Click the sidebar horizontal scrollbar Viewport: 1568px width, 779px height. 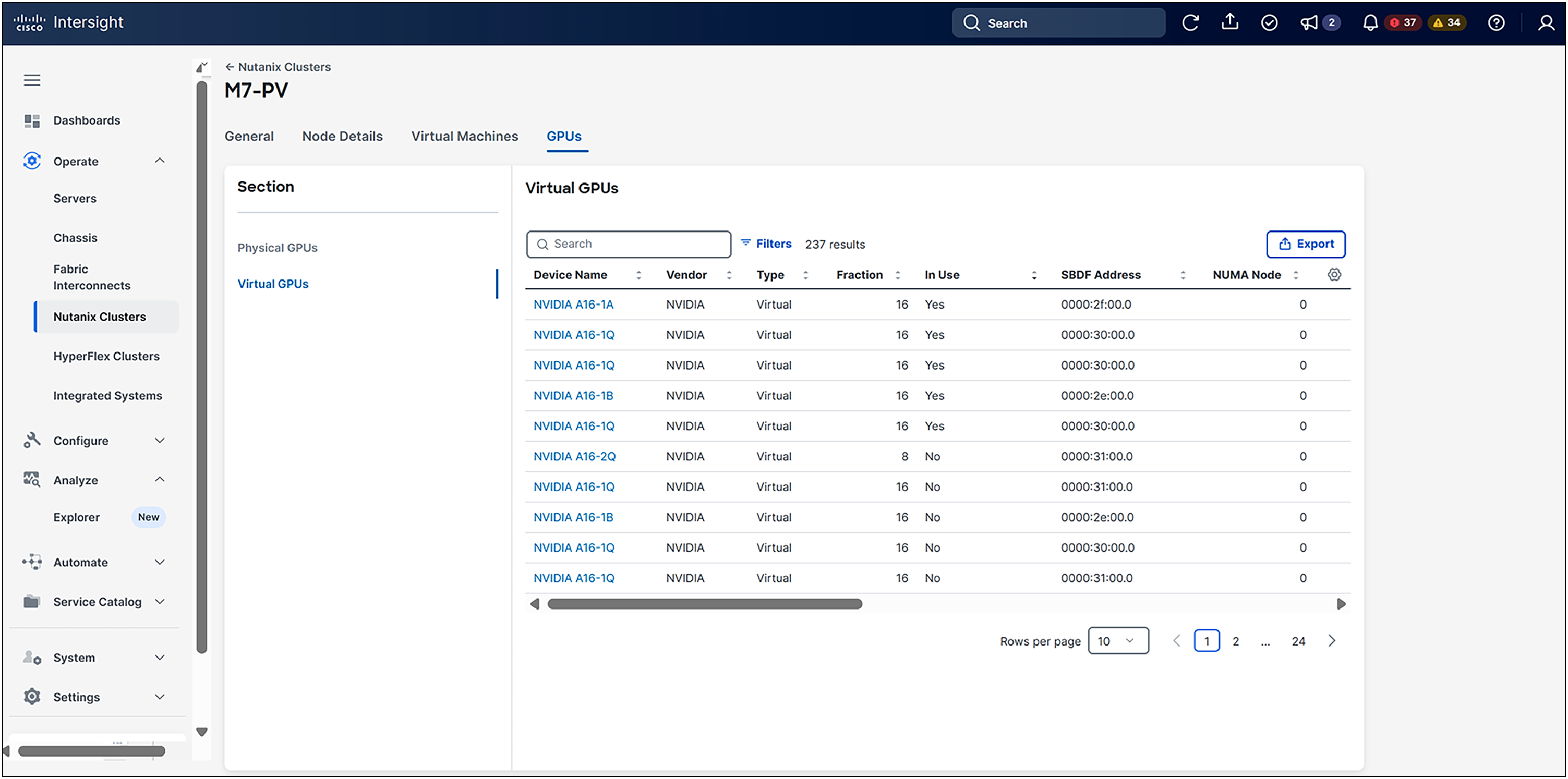pos(91,751)
